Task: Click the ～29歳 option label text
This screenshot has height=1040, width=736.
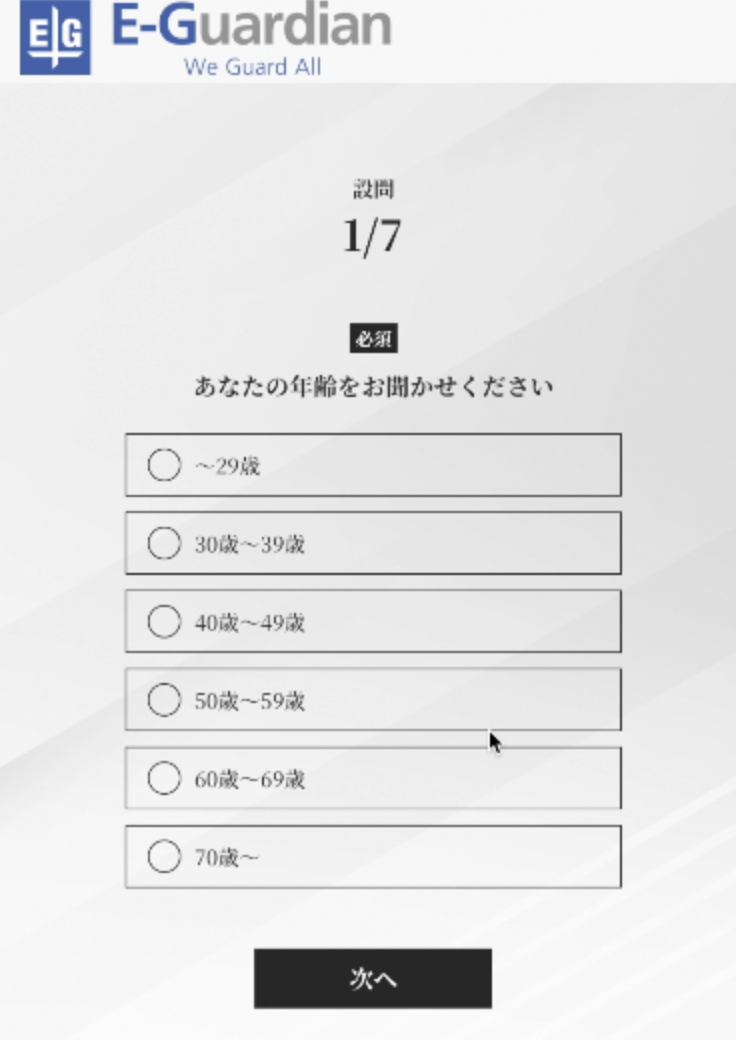Action: (227, 466)
